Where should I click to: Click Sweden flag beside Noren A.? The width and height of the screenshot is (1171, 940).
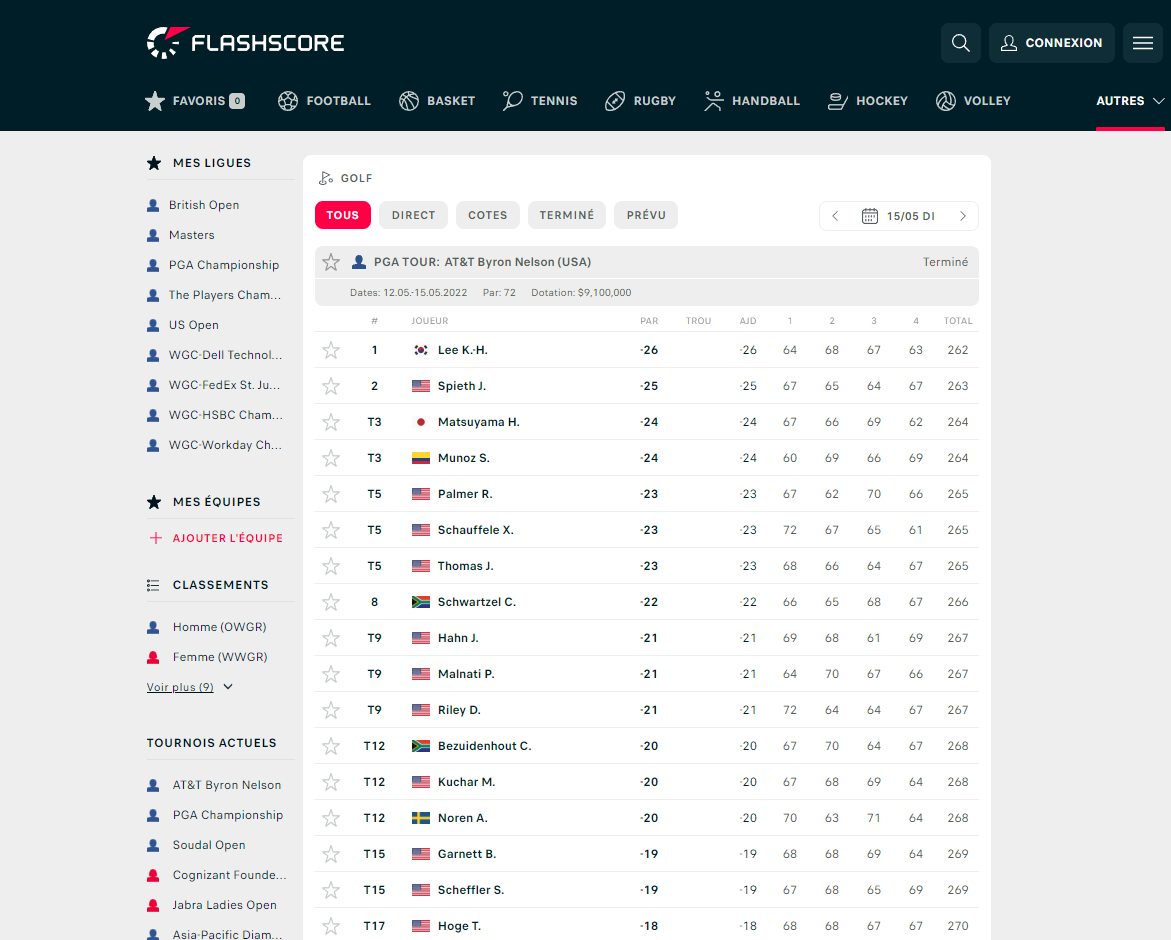point(421,818)
